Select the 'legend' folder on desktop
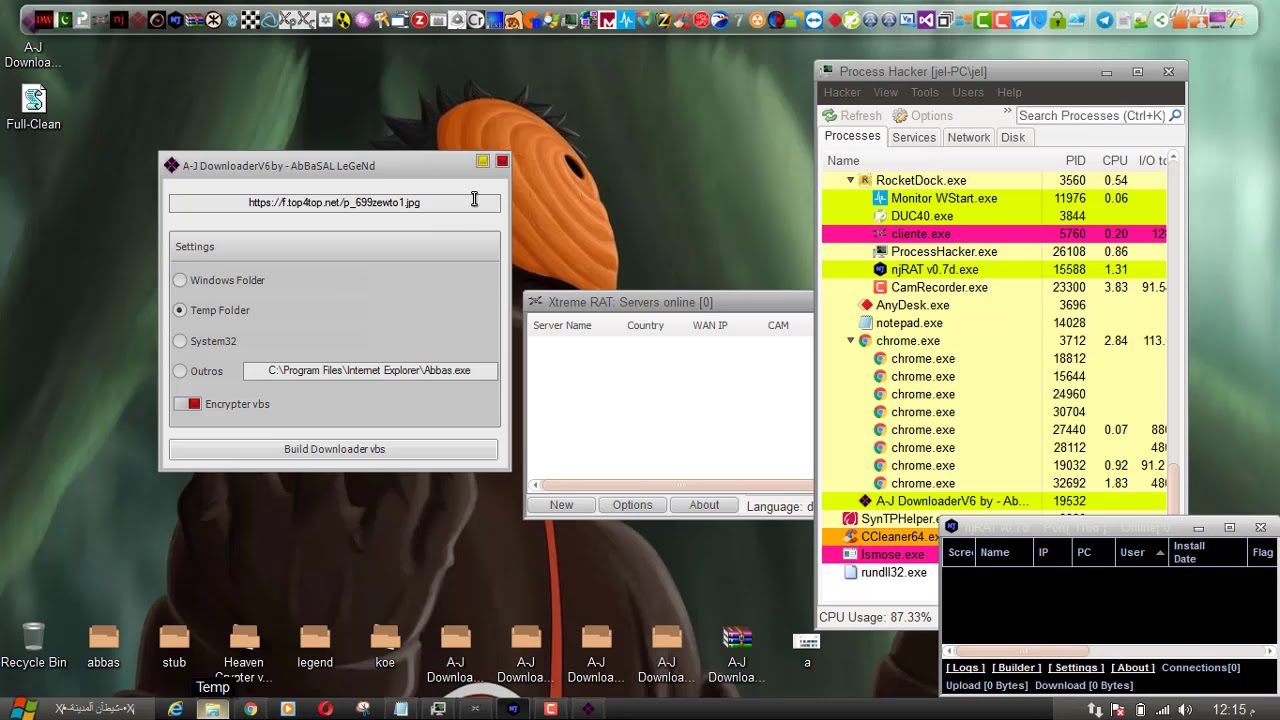This screenshot has width=1280, height=720. pos(315,647)
